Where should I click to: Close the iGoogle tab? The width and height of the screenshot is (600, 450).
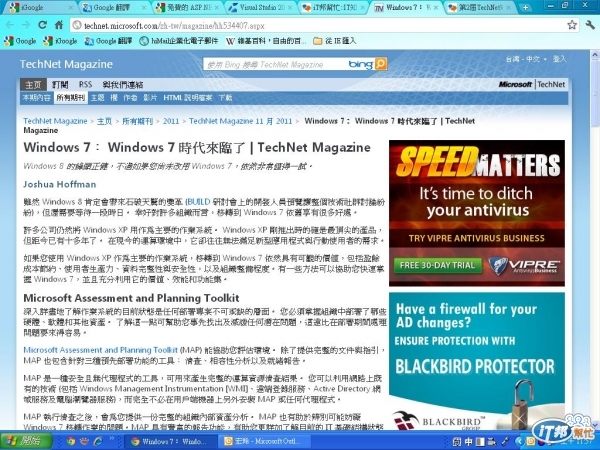71,7
